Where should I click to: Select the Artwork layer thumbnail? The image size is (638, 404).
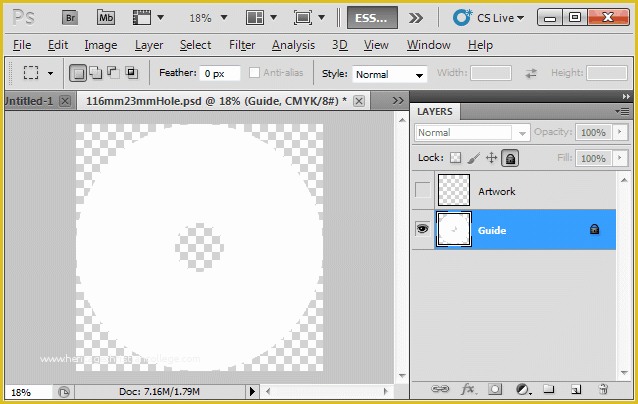tap(454, 190)
